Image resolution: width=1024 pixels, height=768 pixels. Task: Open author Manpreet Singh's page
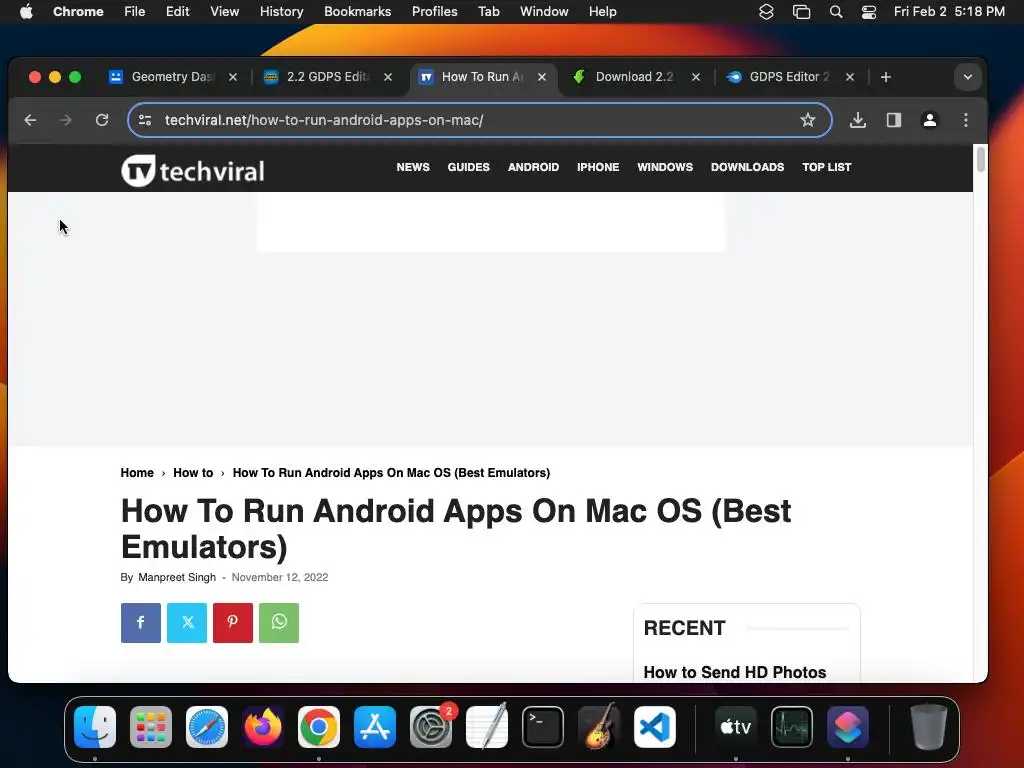(176, 577)
